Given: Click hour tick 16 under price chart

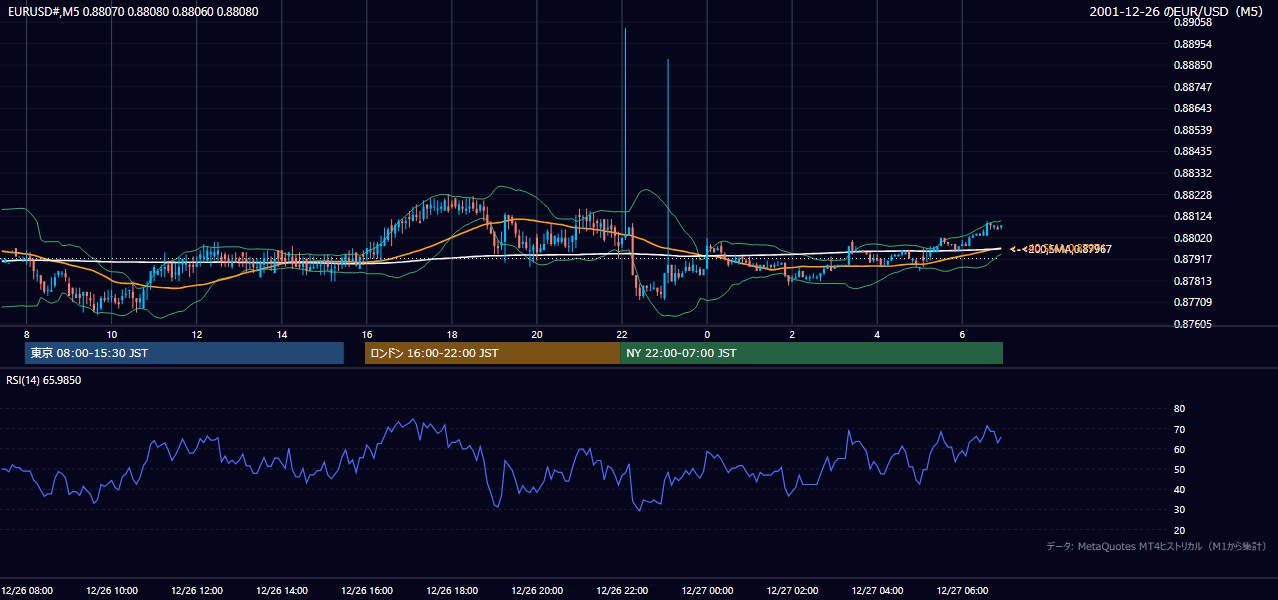Looking at the screenshot, I should 367,334.
